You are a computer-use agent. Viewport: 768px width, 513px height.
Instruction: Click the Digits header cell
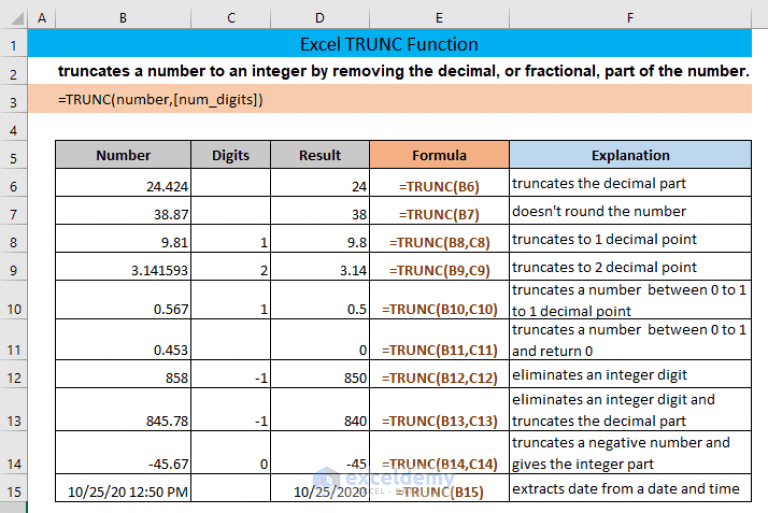tap(231, 155)
